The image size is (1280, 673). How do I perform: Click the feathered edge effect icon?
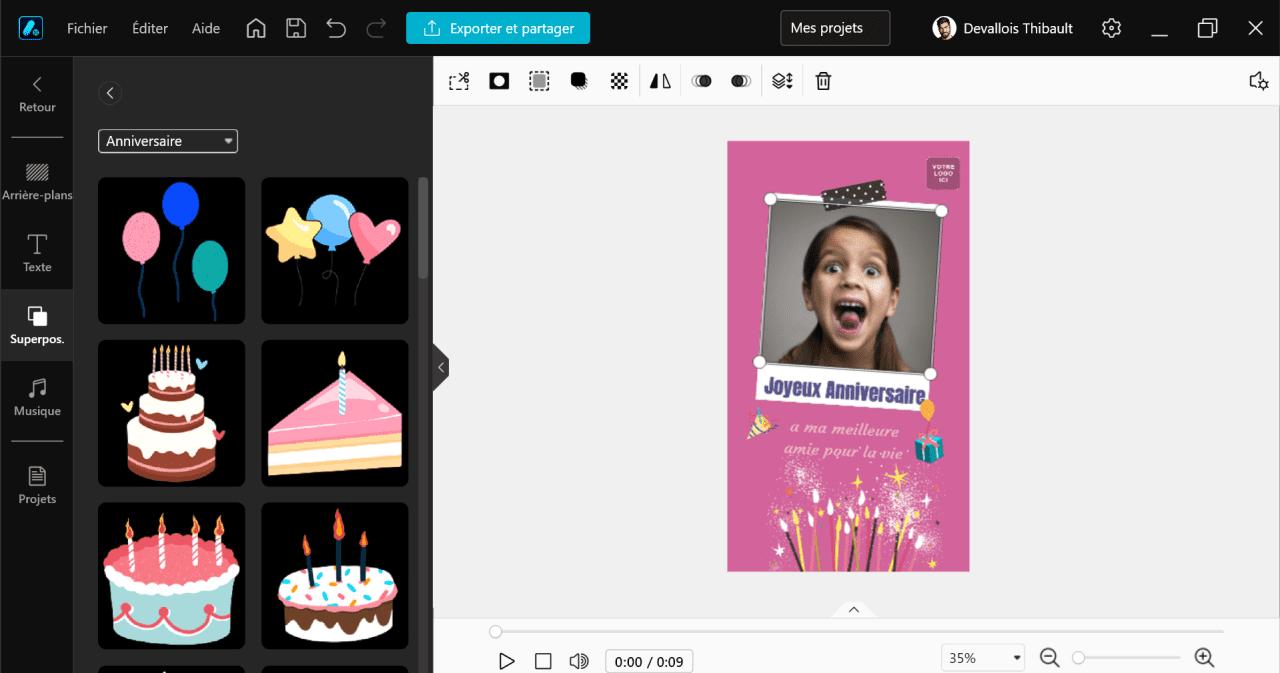pyautogui.click(x=579, y=80)
